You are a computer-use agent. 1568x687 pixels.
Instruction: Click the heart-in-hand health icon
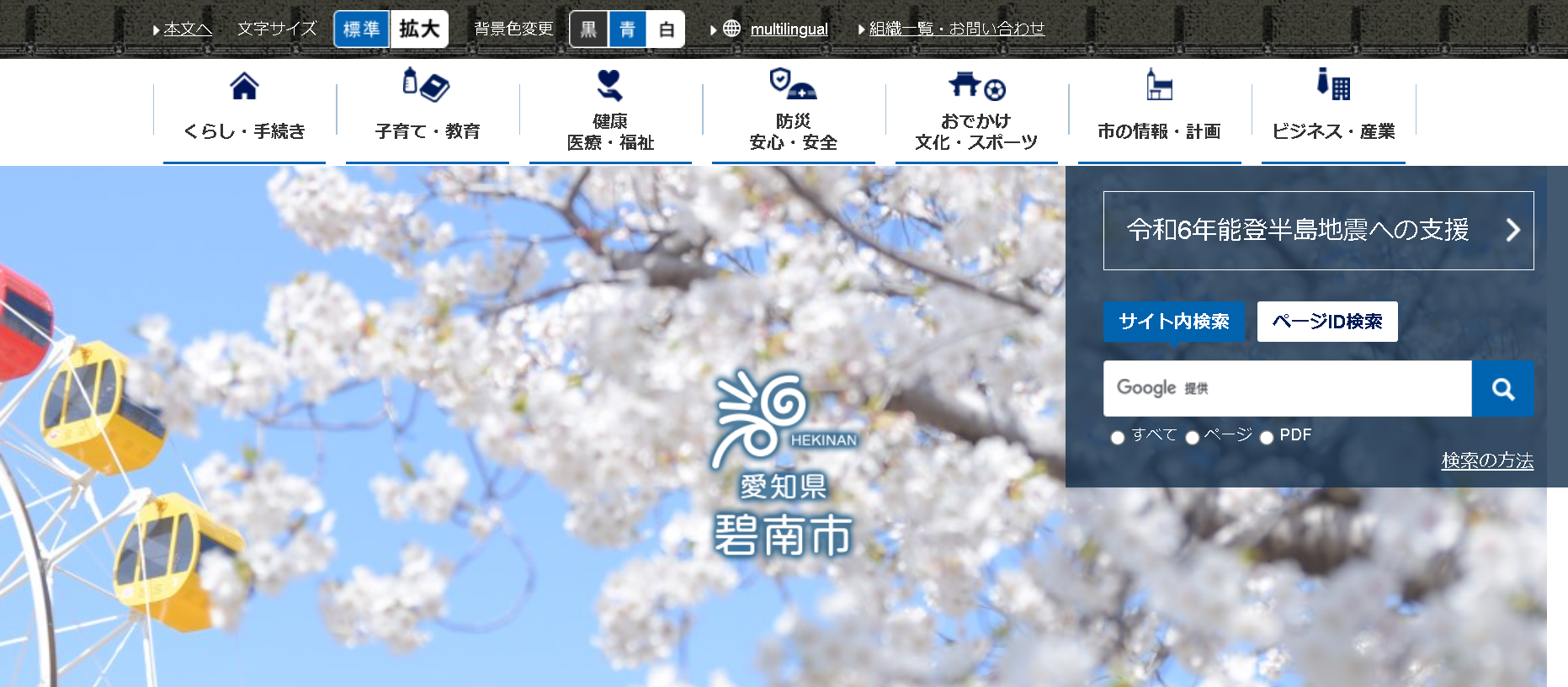609,85
